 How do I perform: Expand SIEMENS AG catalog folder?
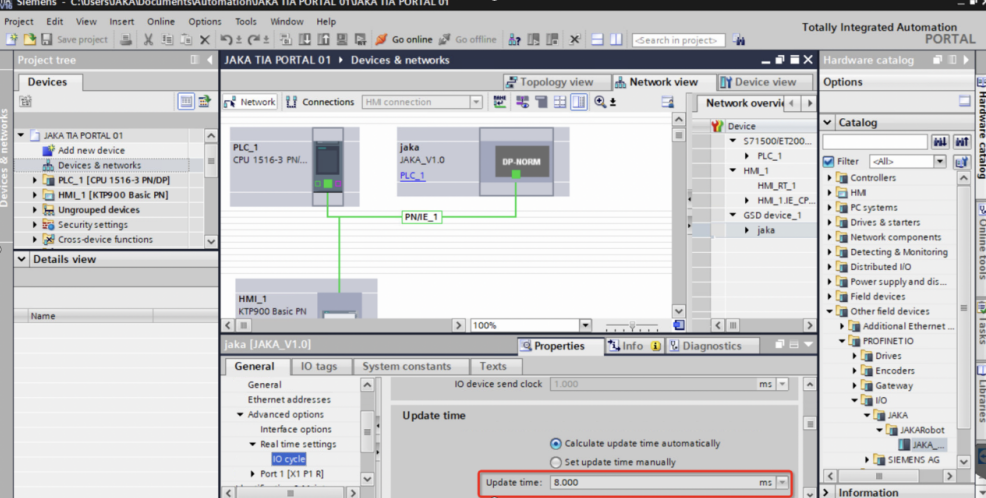point(867,460)
